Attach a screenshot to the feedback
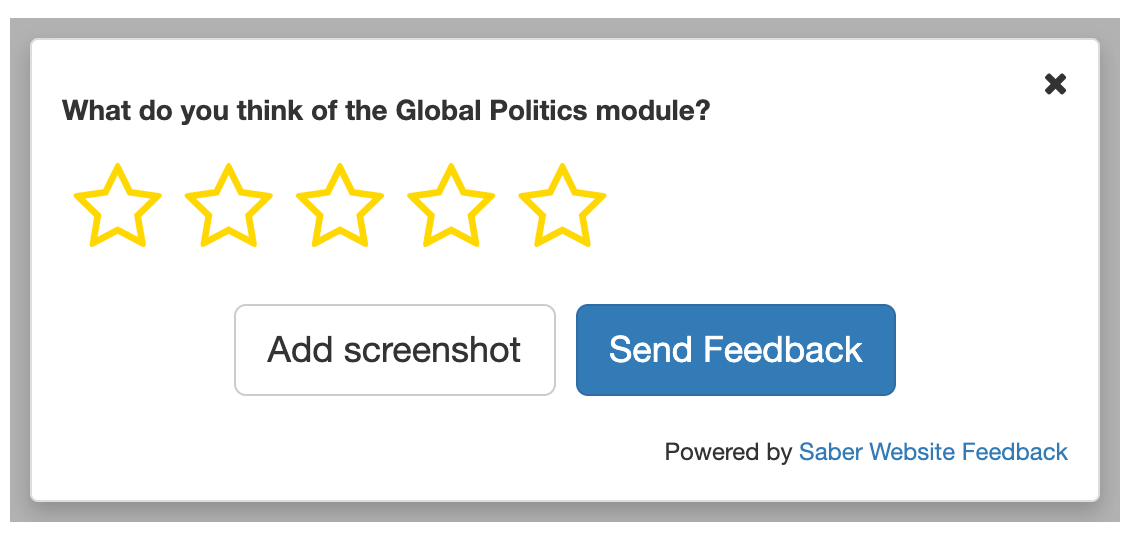 pos(394,350)
